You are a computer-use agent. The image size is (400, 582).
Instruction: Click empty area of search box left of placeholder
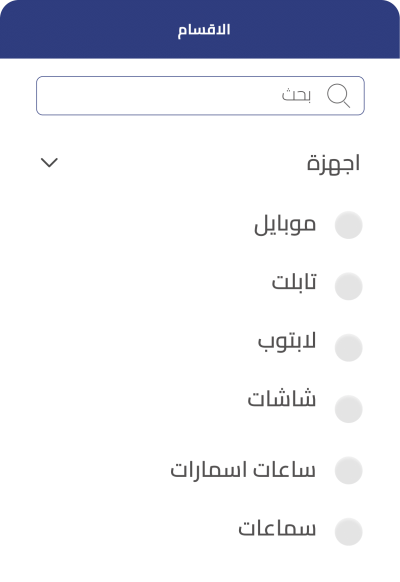coord(156,96)
